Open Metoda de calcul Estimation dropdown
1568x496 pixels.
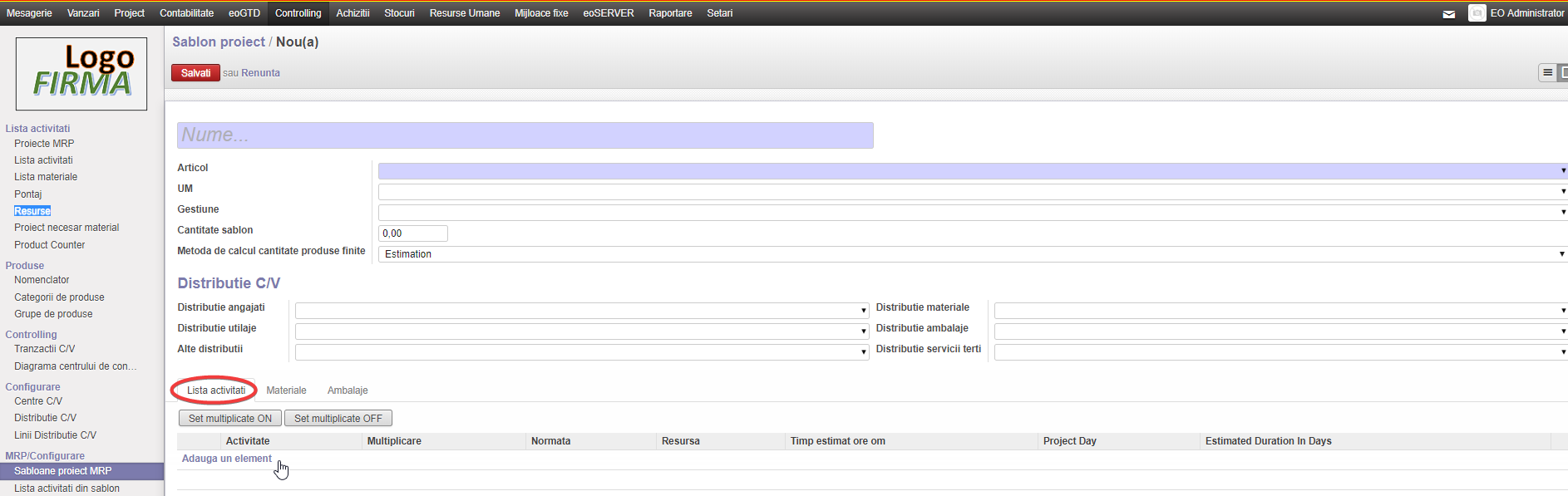973,254
